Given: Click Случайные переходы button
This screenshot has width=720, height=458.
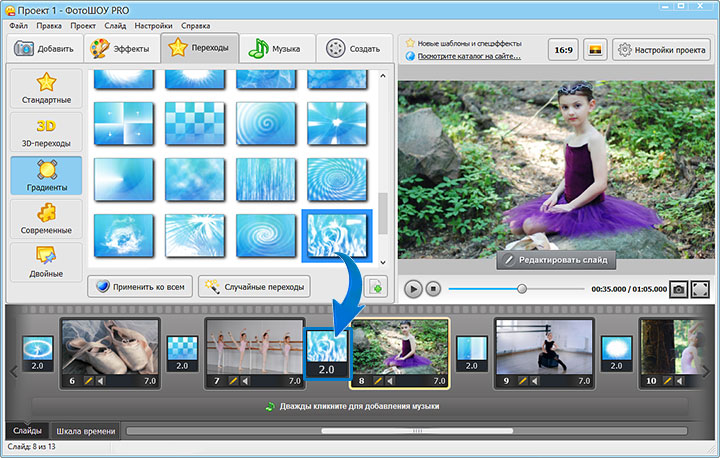Looking at the screenshot, I should [254, 287].
